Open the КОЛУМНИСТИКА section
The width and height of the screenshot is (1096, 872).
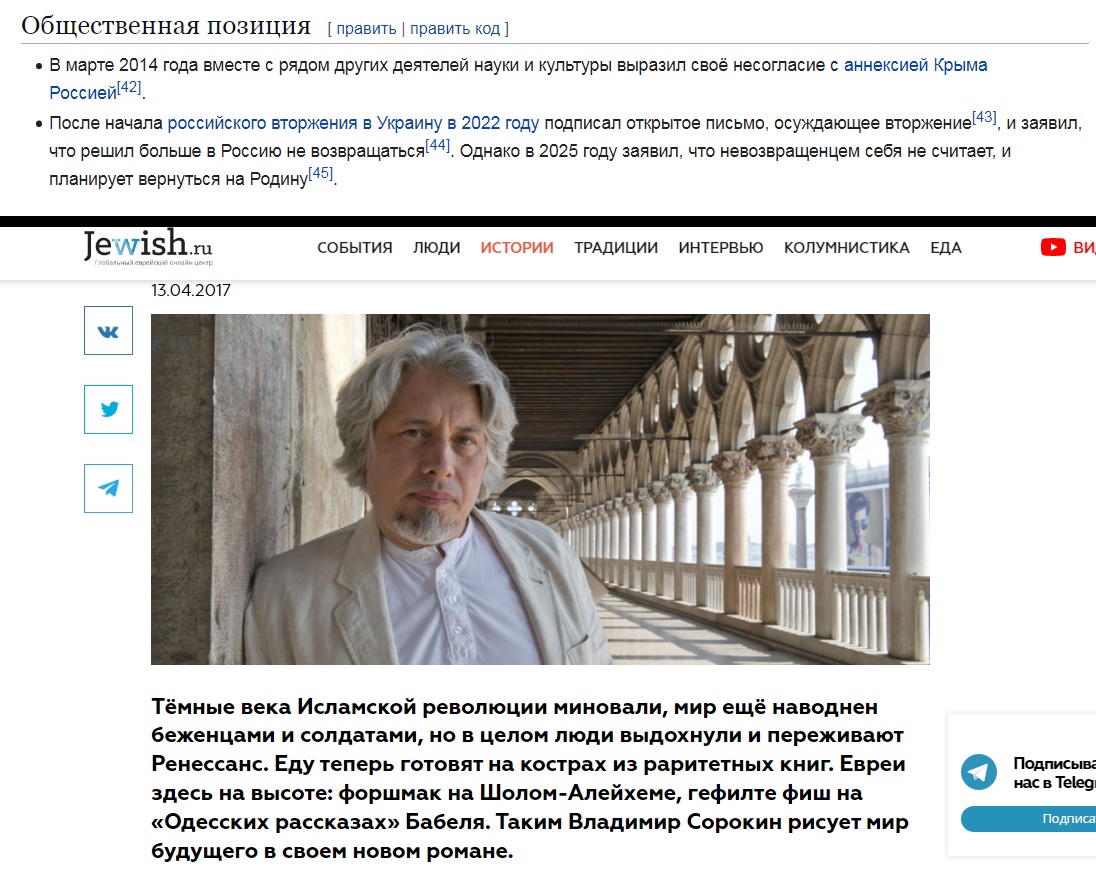point(846,247)
